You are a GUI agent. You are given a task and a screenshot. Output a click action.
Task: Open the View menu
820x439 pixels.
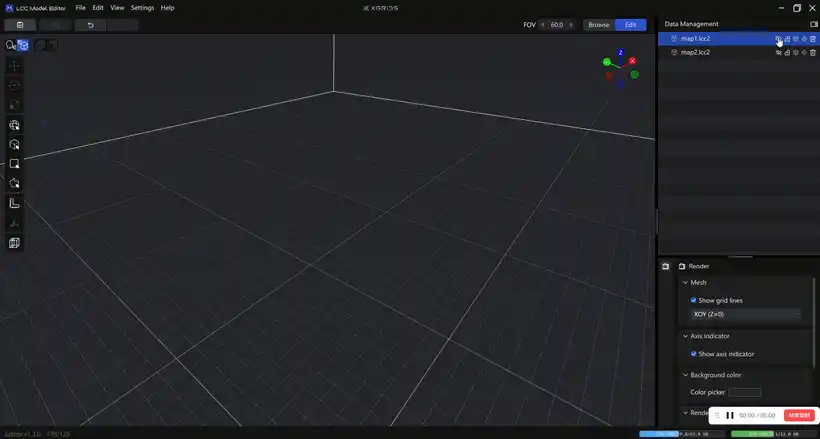[x=117, y=8]
